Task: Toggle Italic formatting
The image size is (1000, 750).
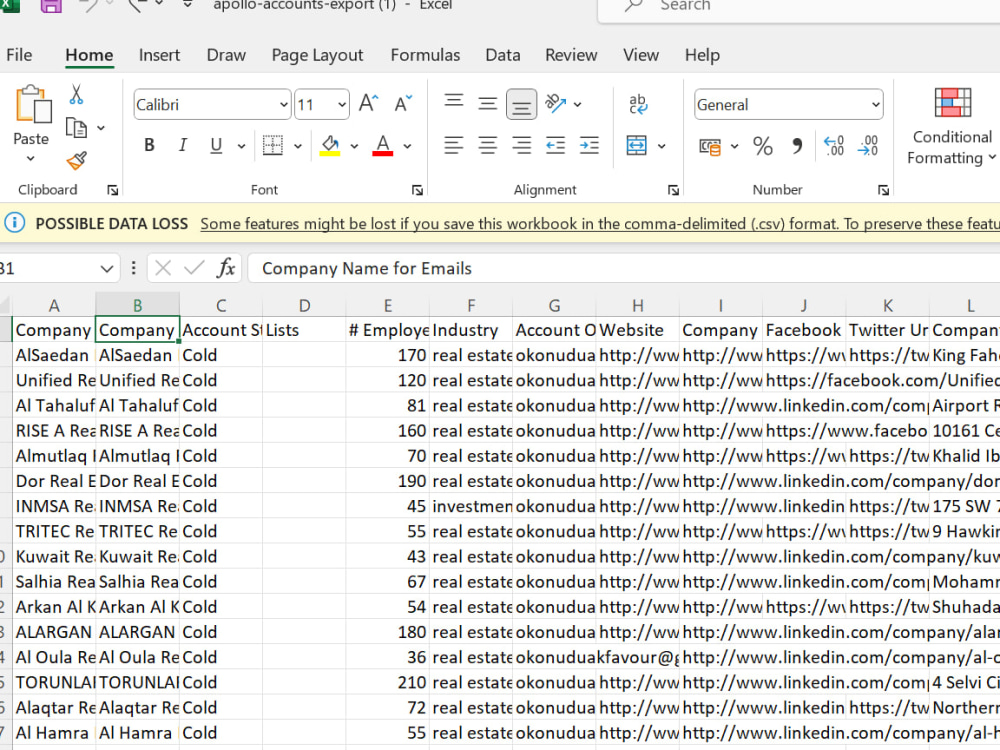Action: [183, 145]
